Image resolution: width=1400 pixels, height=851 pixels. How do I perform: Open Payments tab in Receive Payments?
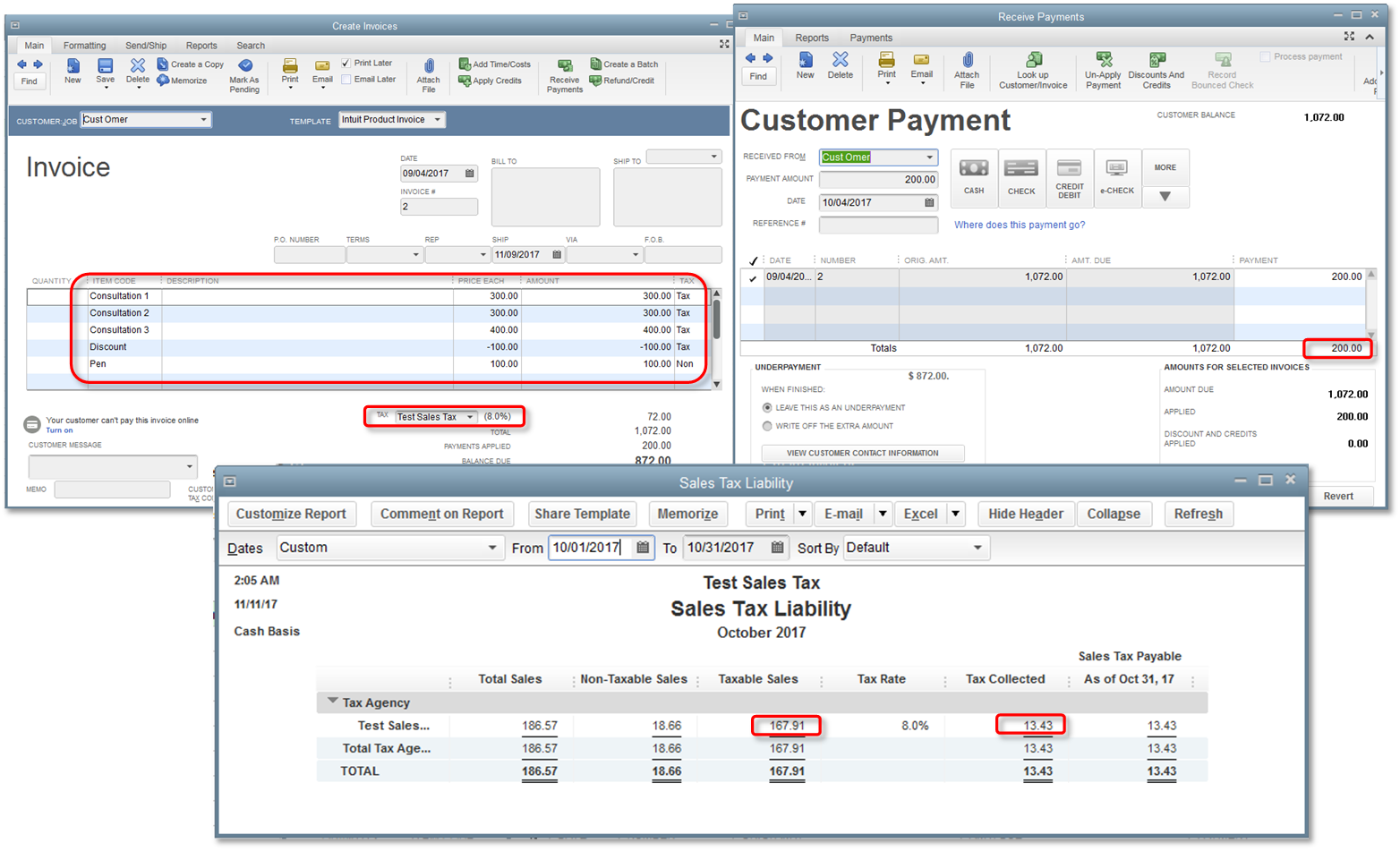871,38
